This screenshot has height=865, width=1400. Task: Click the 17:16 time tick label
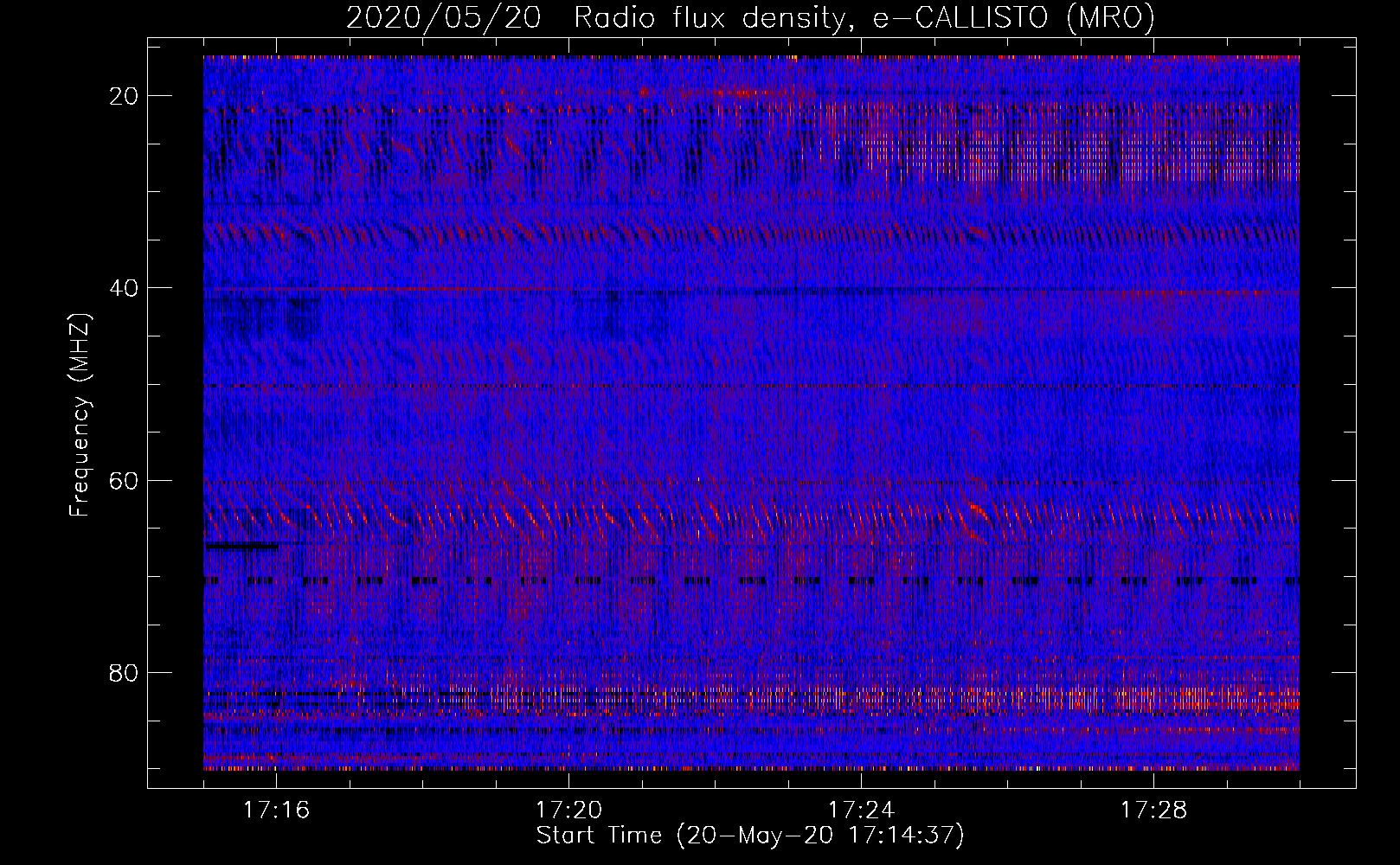click(276, 811)
